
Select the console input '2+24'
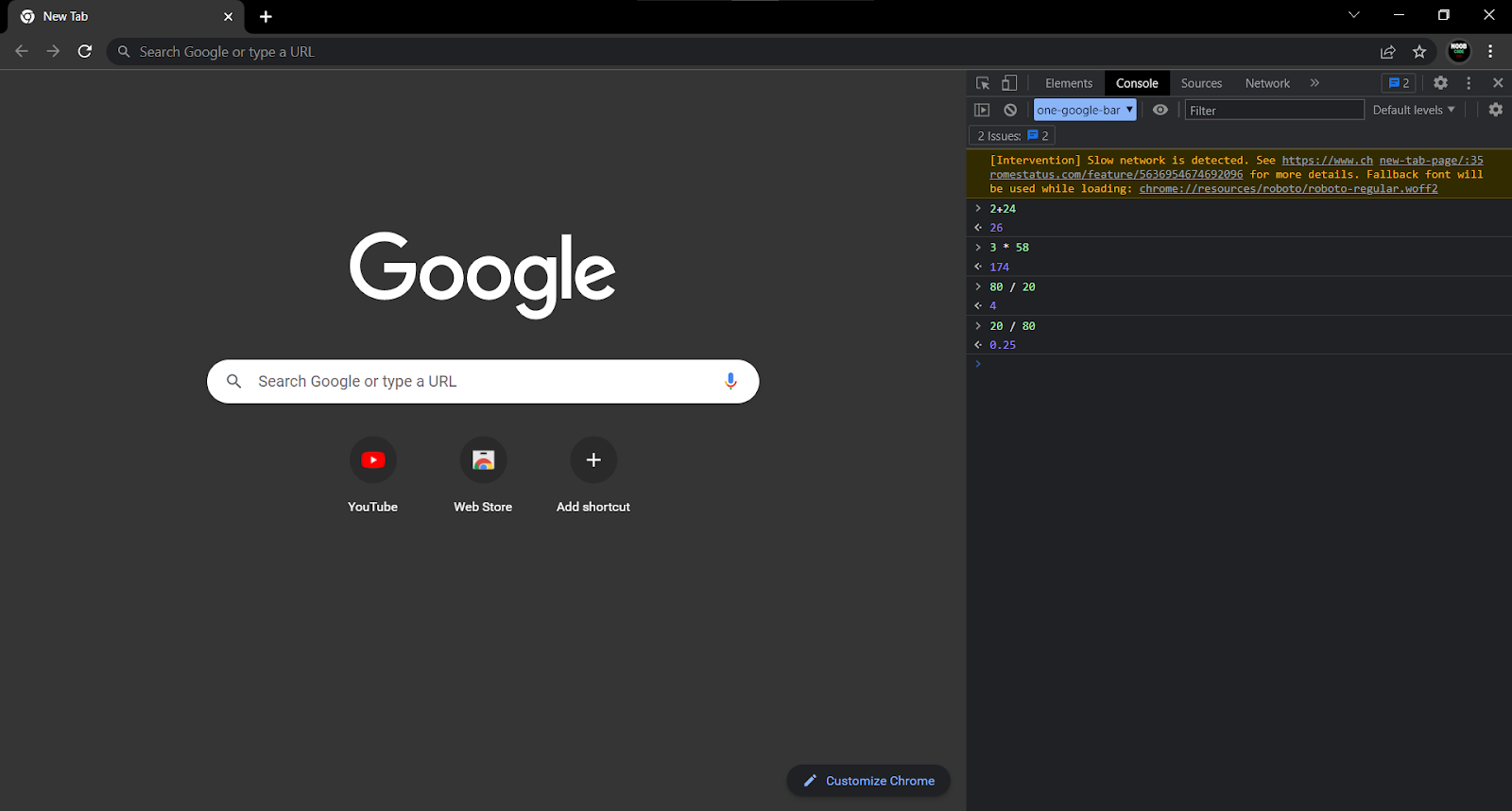(x=1003, y=209)
